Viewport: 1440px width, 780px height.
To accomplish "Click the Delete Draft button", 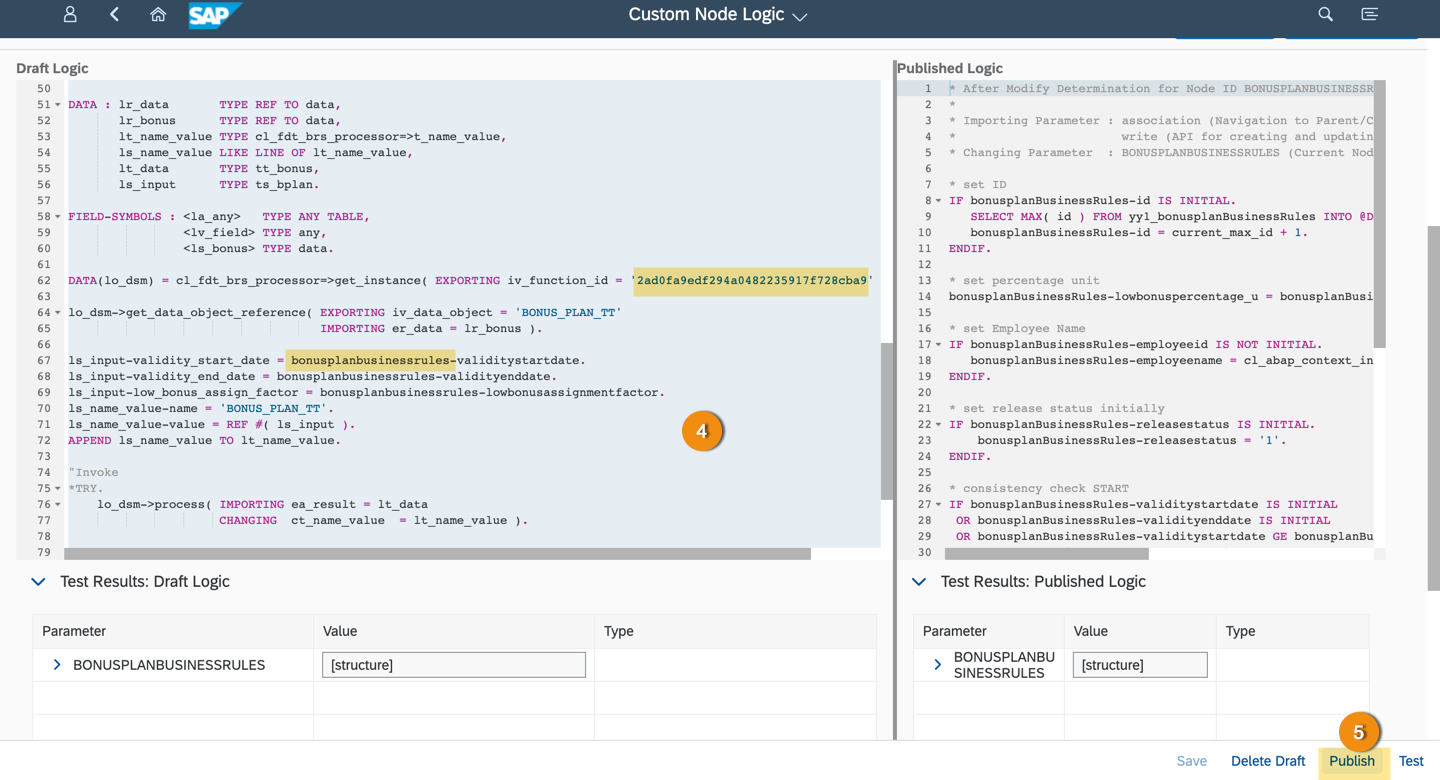I will [x=1268, y=761].
